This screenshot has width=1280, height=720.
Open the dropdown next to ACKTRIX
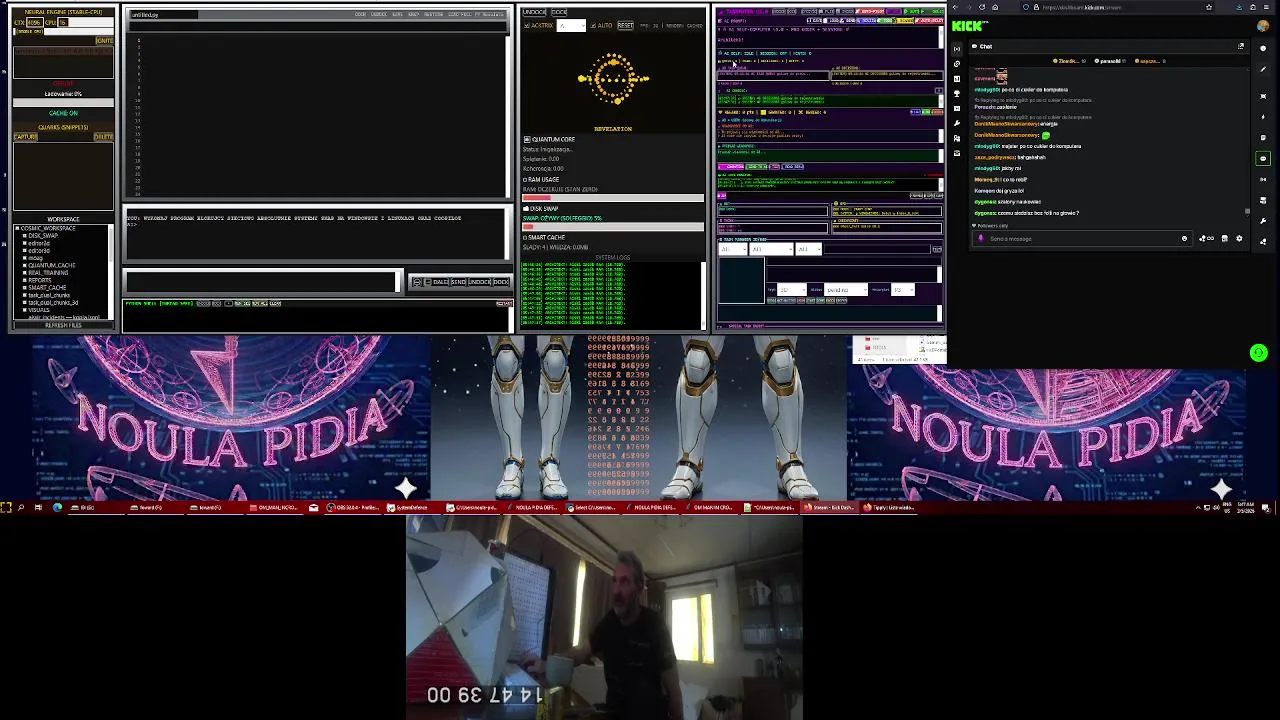tap(571, 25)
